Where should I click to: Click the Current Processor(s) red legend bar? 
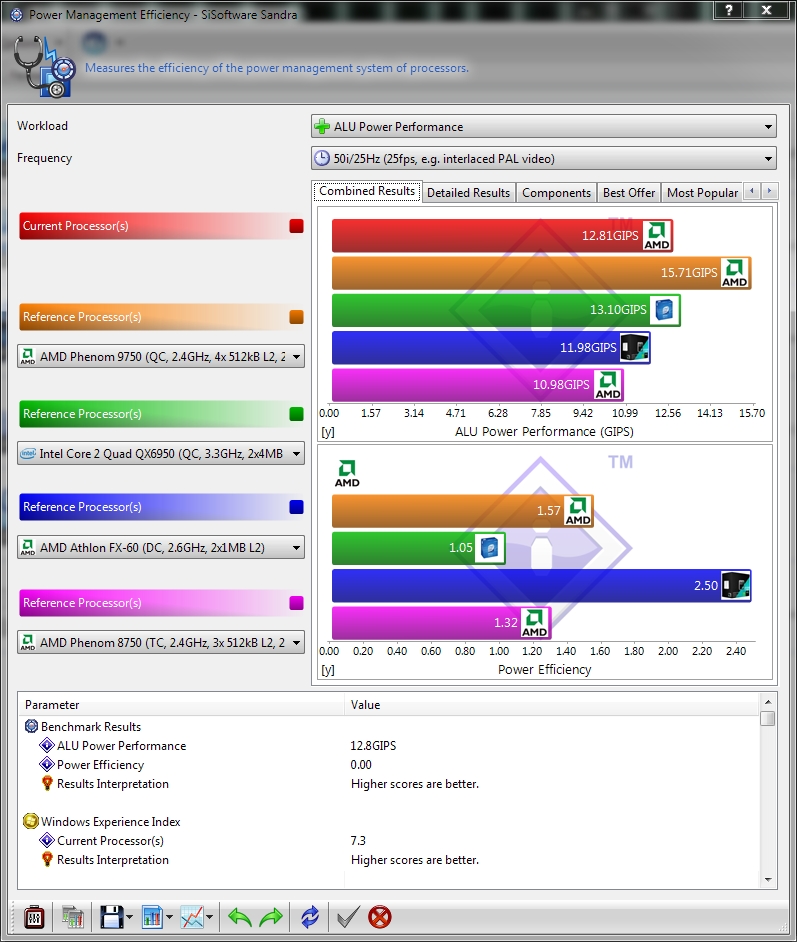[162, 226]
